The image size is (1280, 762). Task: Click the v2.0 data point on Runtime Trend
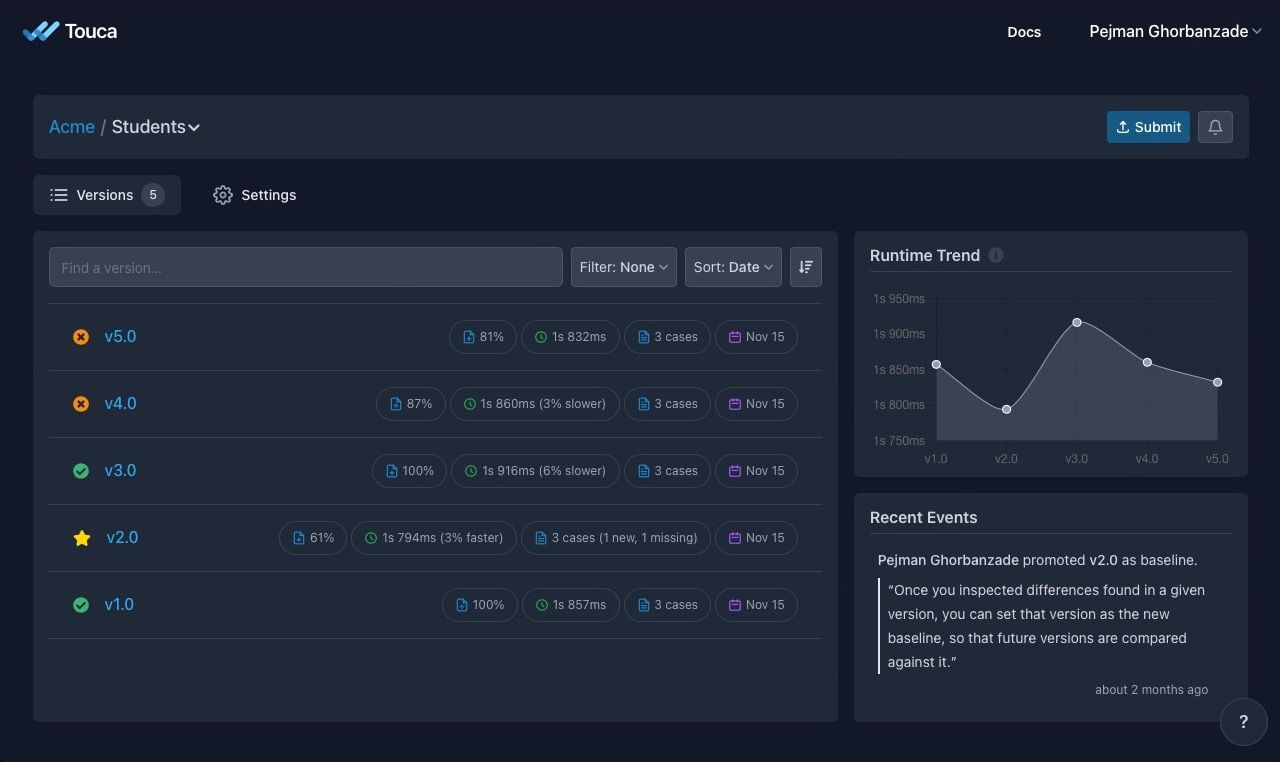[1006, 409]
